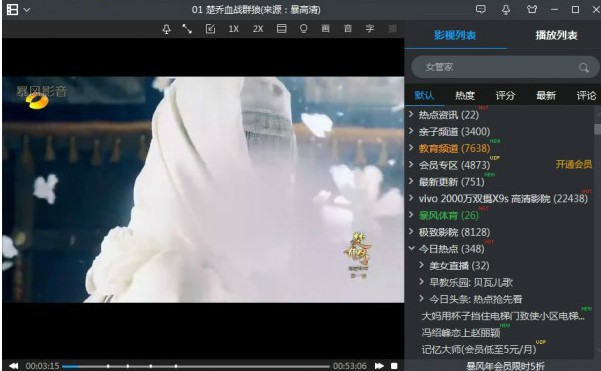This screenshot has width=601, height=371.
Task: Open the skin (shirt) icon in title bar
Action: [532, 9]
